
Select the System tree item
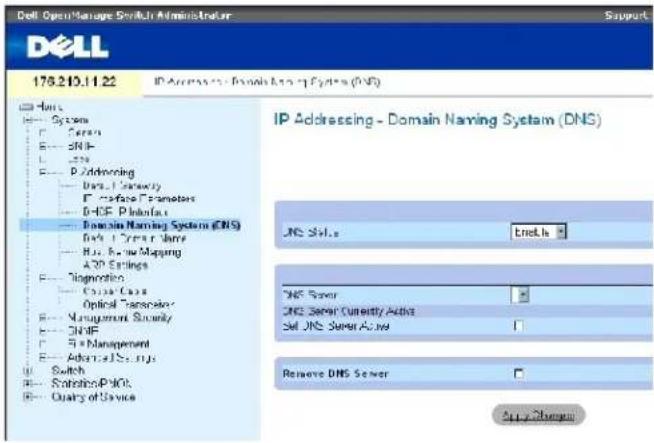[70, 121]
